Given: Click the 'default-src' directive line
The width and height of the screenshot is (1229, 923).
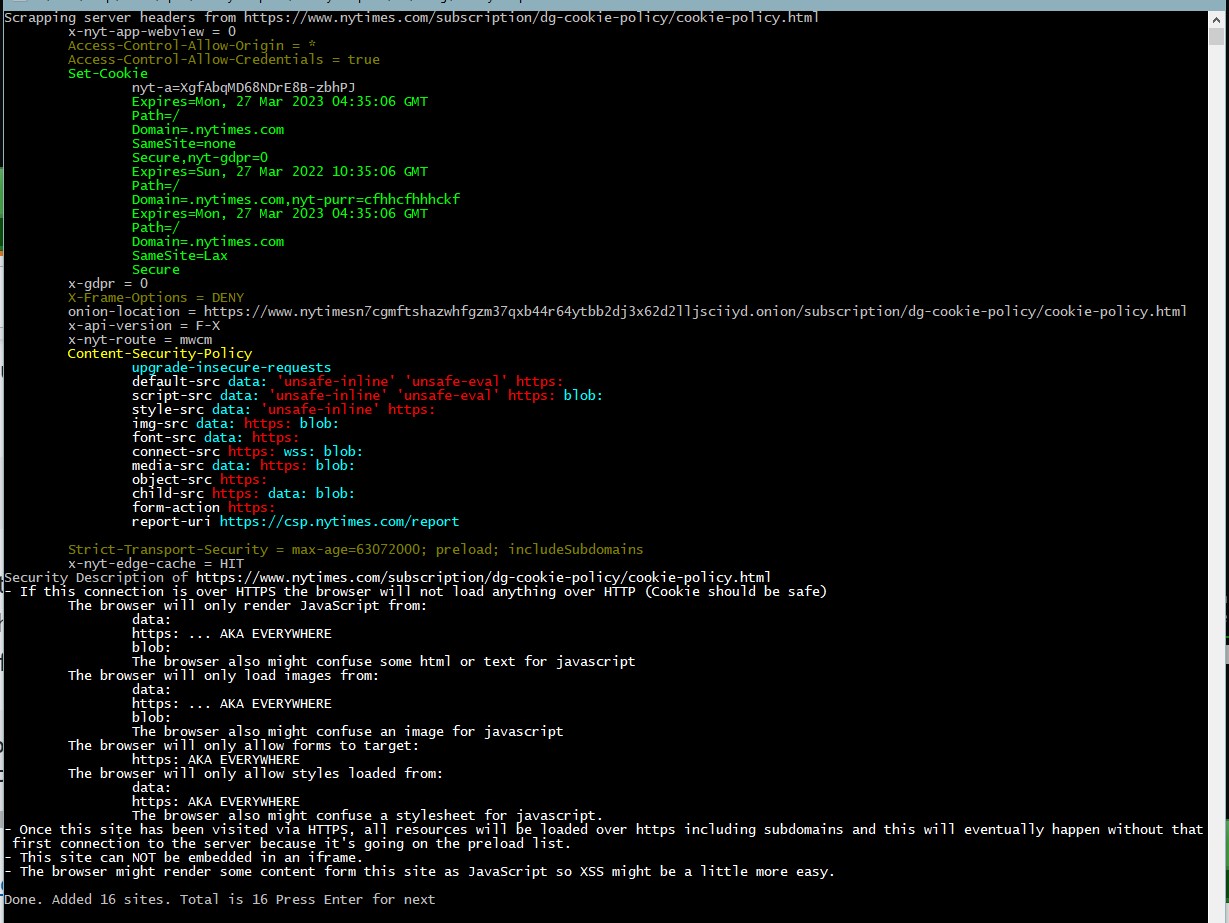Looking at the screenshot, I should [348, 381].
